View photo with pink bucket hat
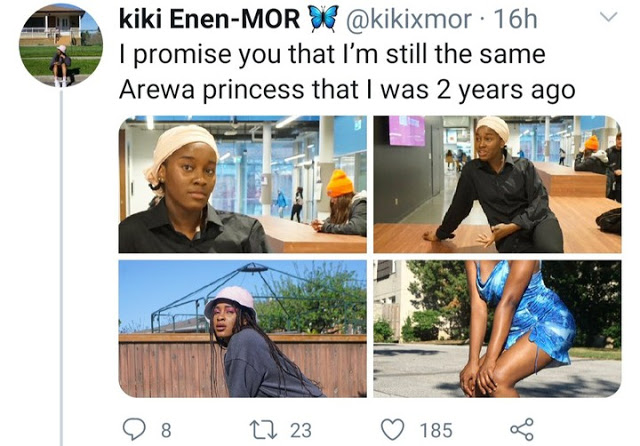 coord(243,328)
